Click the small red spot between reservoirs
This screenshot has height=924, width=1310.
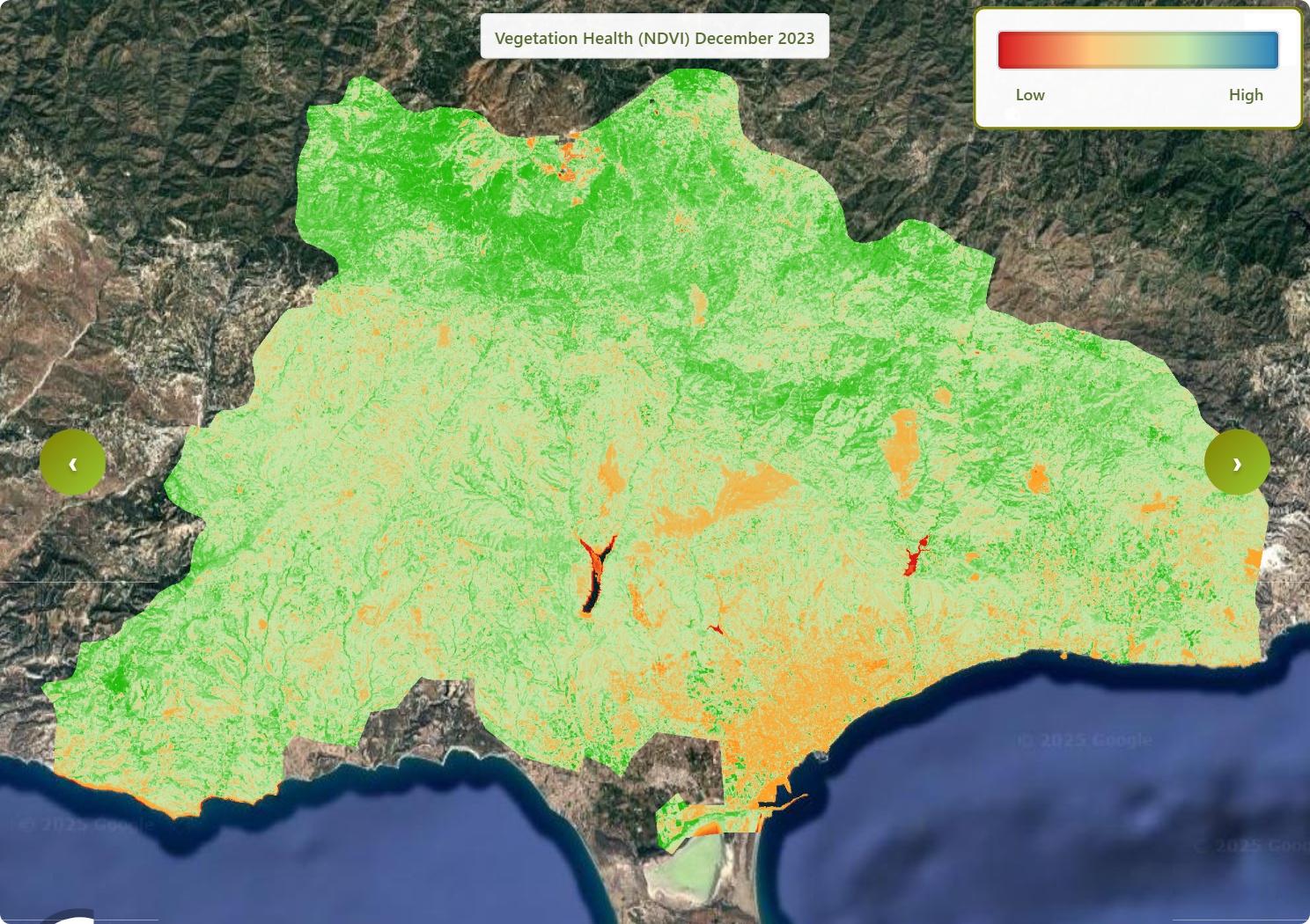click(x=716, y=628)
